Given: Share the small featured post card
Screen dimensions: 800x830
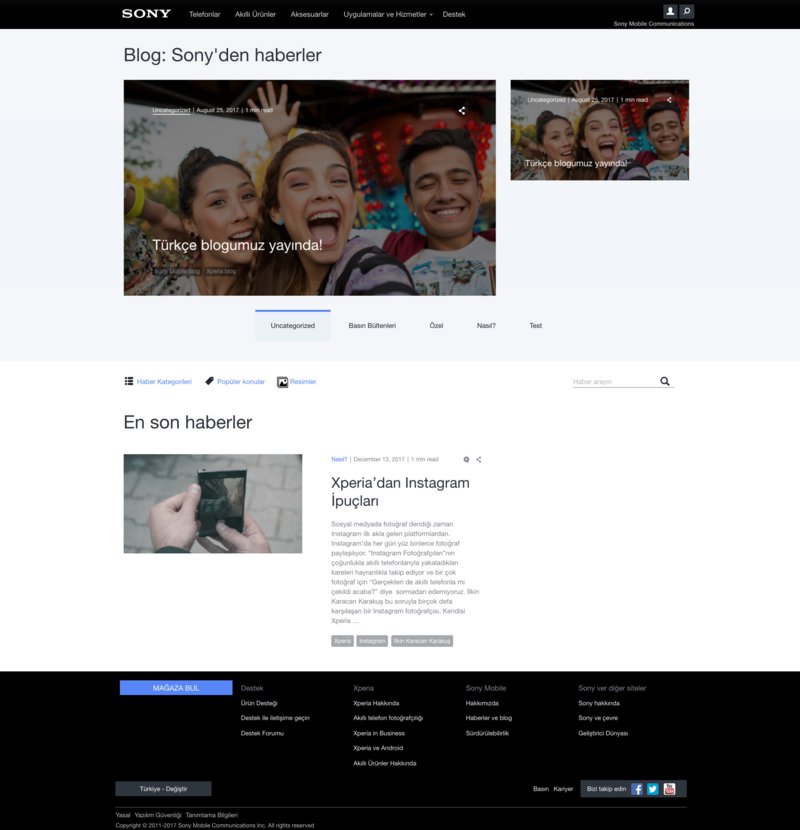Looking at the screenshot, I should click(669, 100).
